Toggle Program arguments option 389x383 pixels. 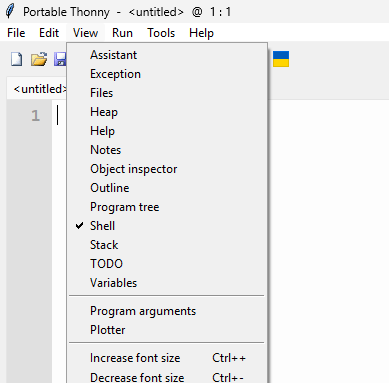(x=167, y=311)
